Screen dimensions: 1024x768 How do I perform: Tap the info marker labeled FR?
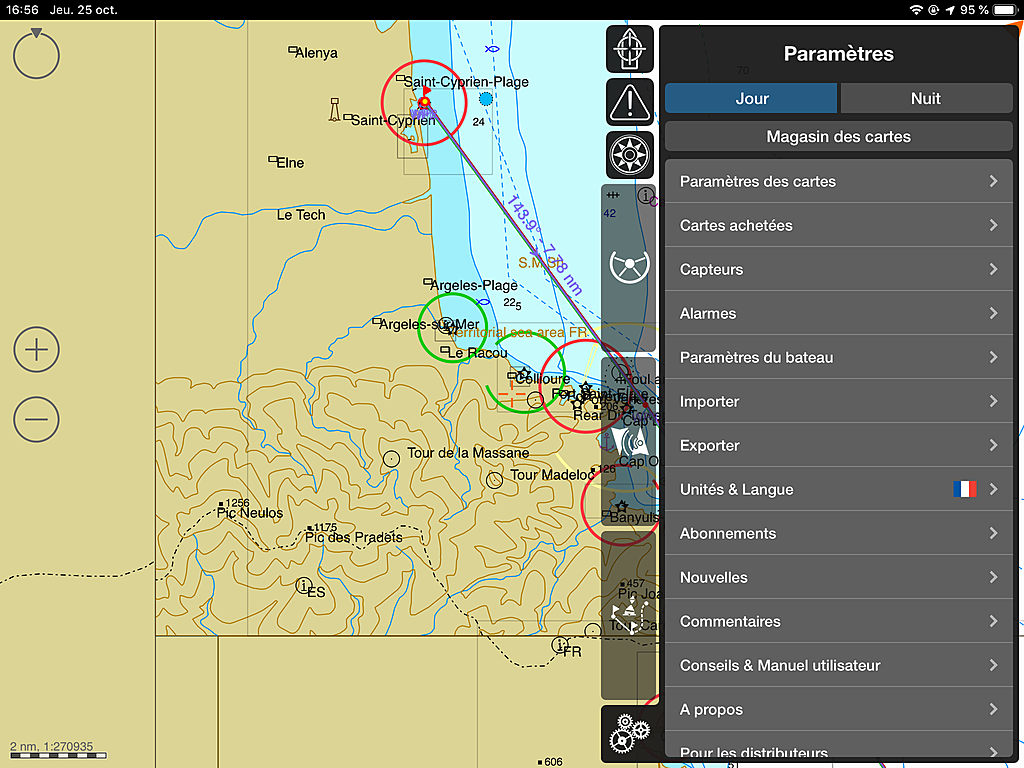point(560,645)
